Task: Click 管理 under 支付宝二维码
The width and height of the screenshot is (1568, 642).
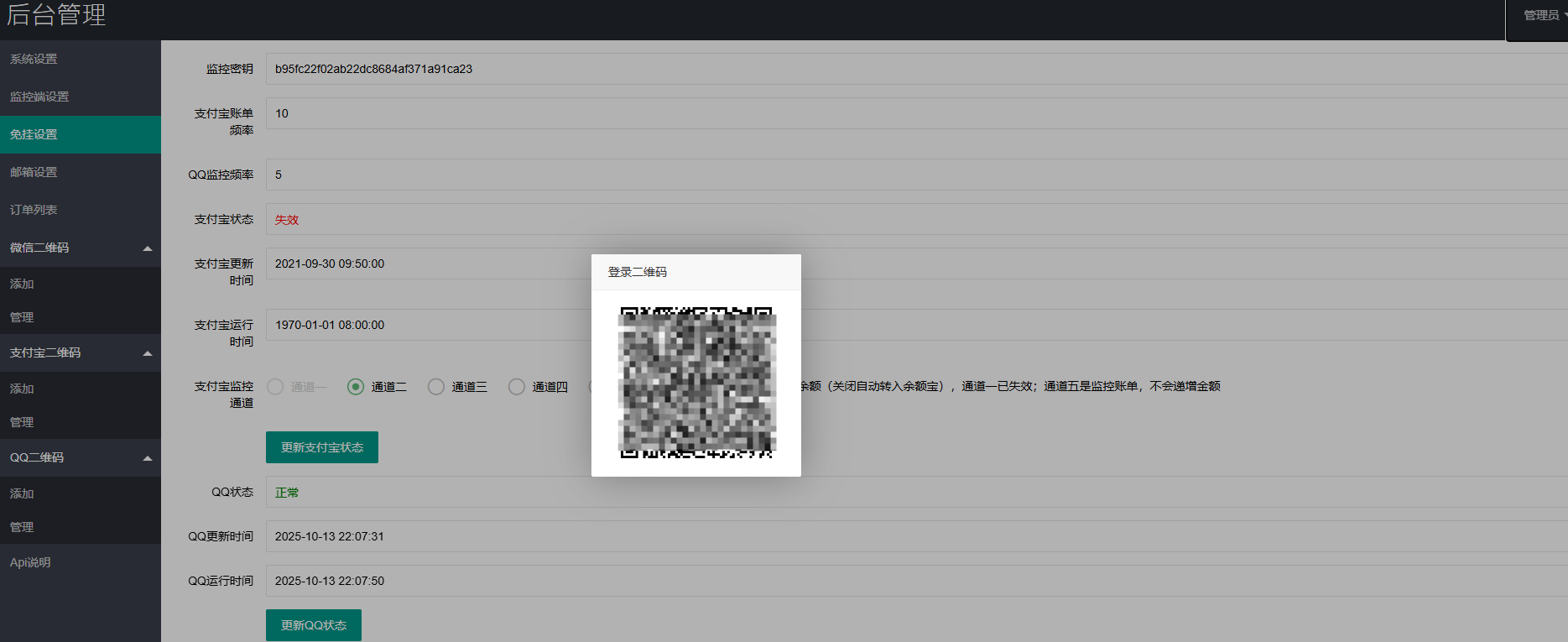Action: pyautogui.click(x=22, y=422)
